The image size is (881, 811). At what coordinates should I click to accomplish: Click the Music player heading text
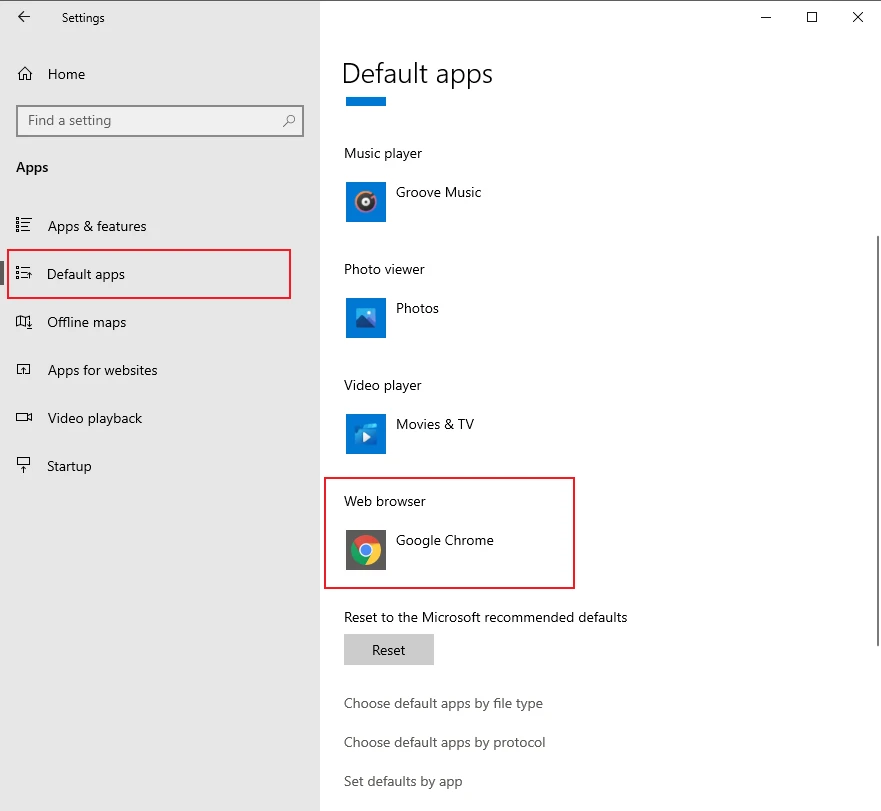pos(383,153)
